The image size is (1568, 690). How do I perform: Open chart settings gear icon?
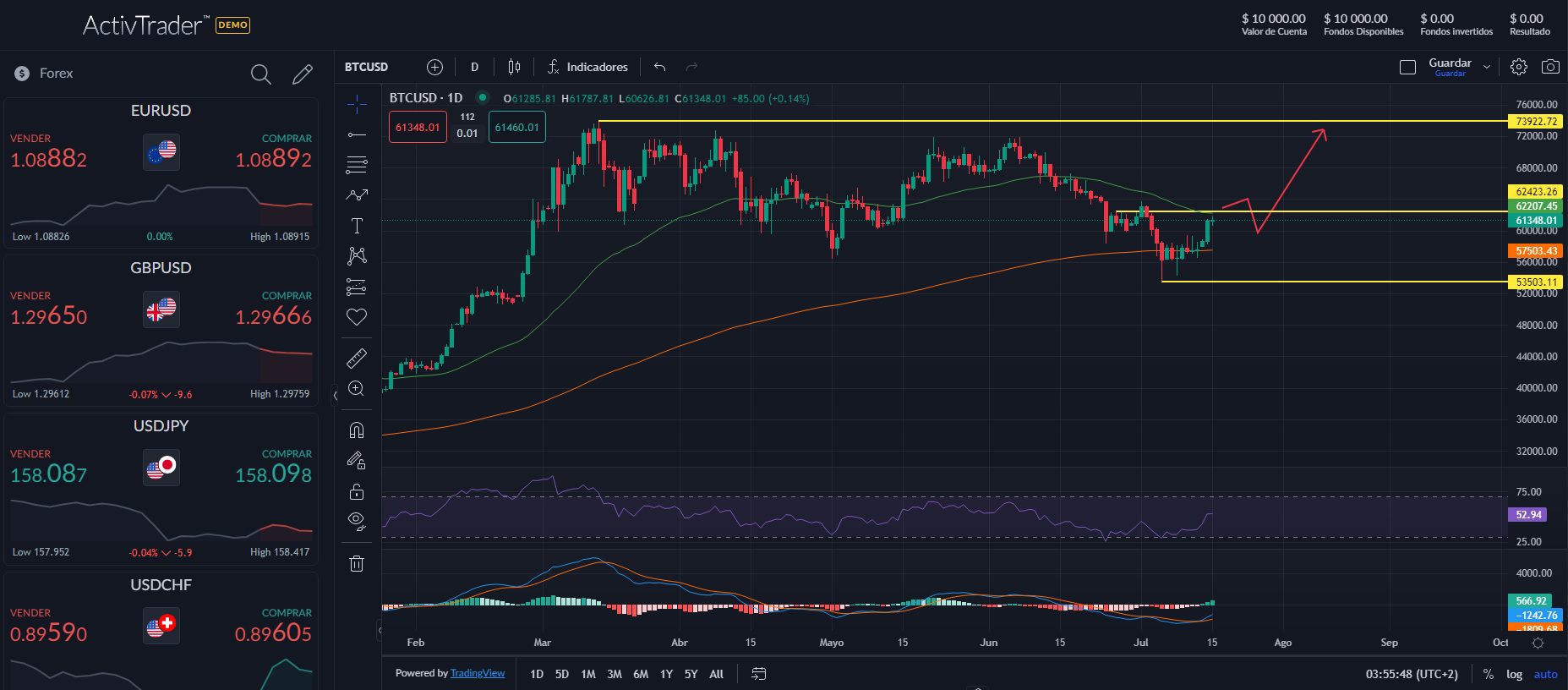1519,67
